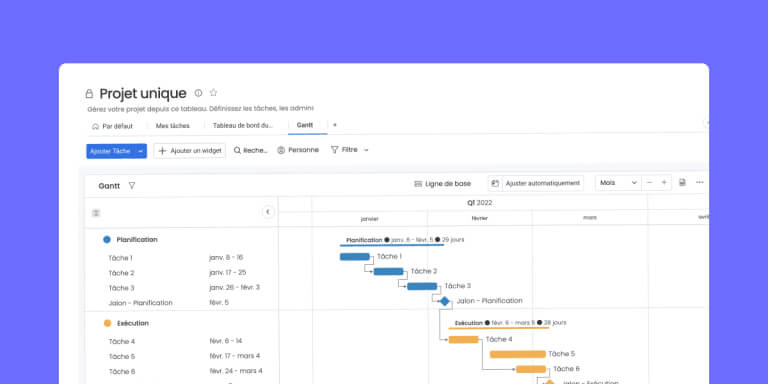Collapse the task list panel with chevron
768x384 pixels.
pyautogui.click(x=268, y=212)
